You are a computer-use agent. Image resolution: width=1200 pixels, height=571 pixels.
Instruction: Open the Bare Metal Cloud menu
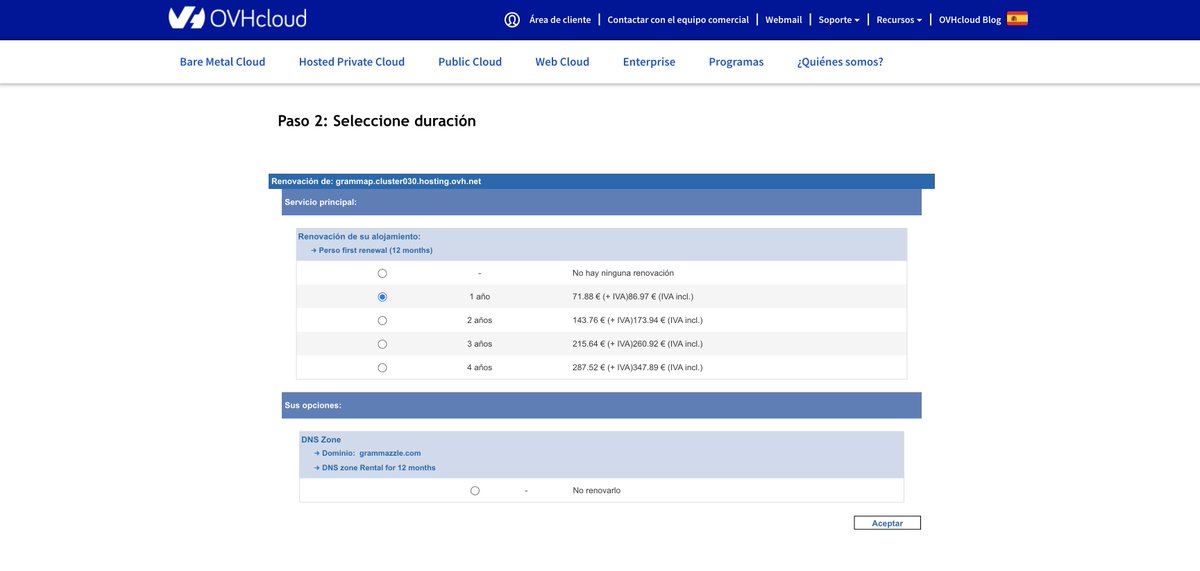pyautogui.click(x=222, y=62)
